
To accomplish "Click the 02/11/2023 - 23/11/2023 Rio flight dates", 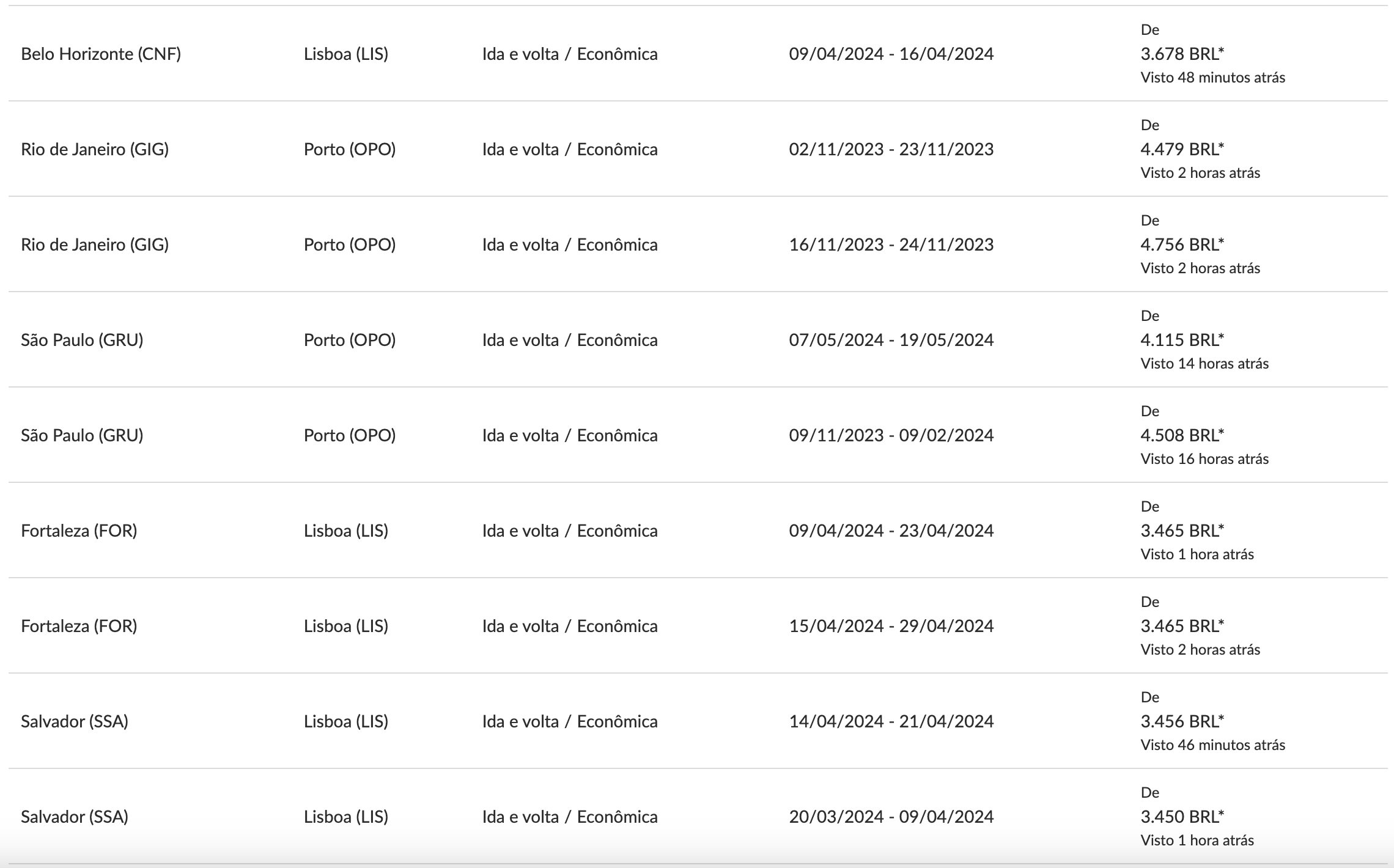I will tap(891, 149).
